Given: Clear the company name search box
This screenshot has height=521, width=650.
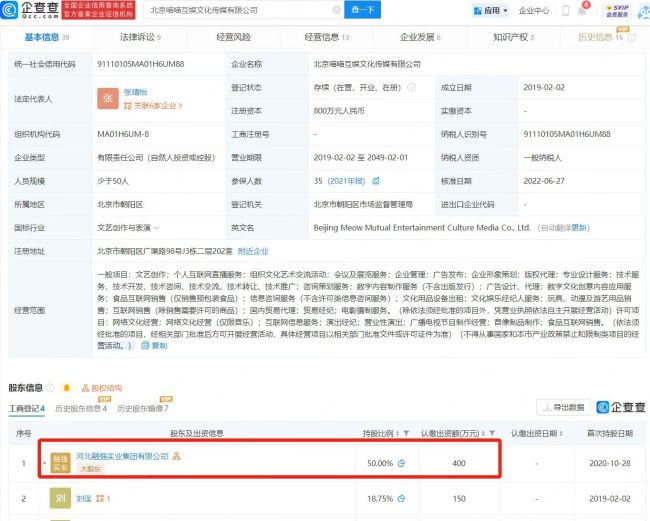Looking at the screenshot, I should [x=337, y=10].
